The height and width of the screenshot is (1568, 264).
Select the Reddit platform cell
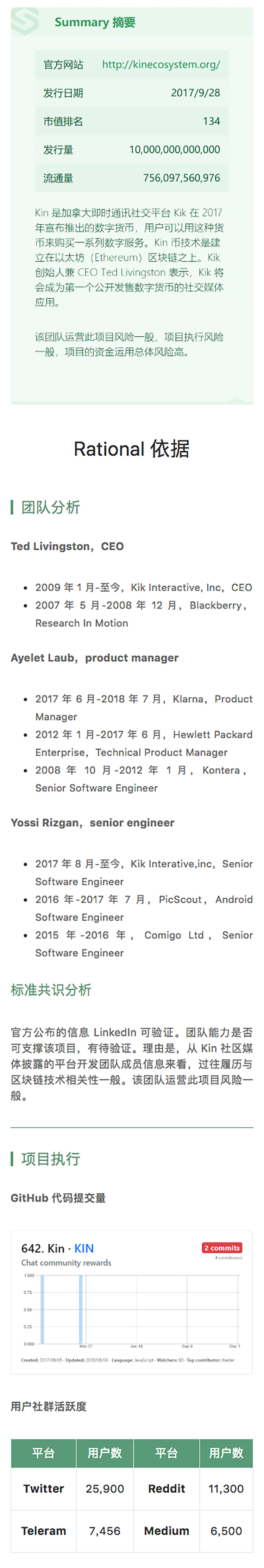(x=166, y=1488)
